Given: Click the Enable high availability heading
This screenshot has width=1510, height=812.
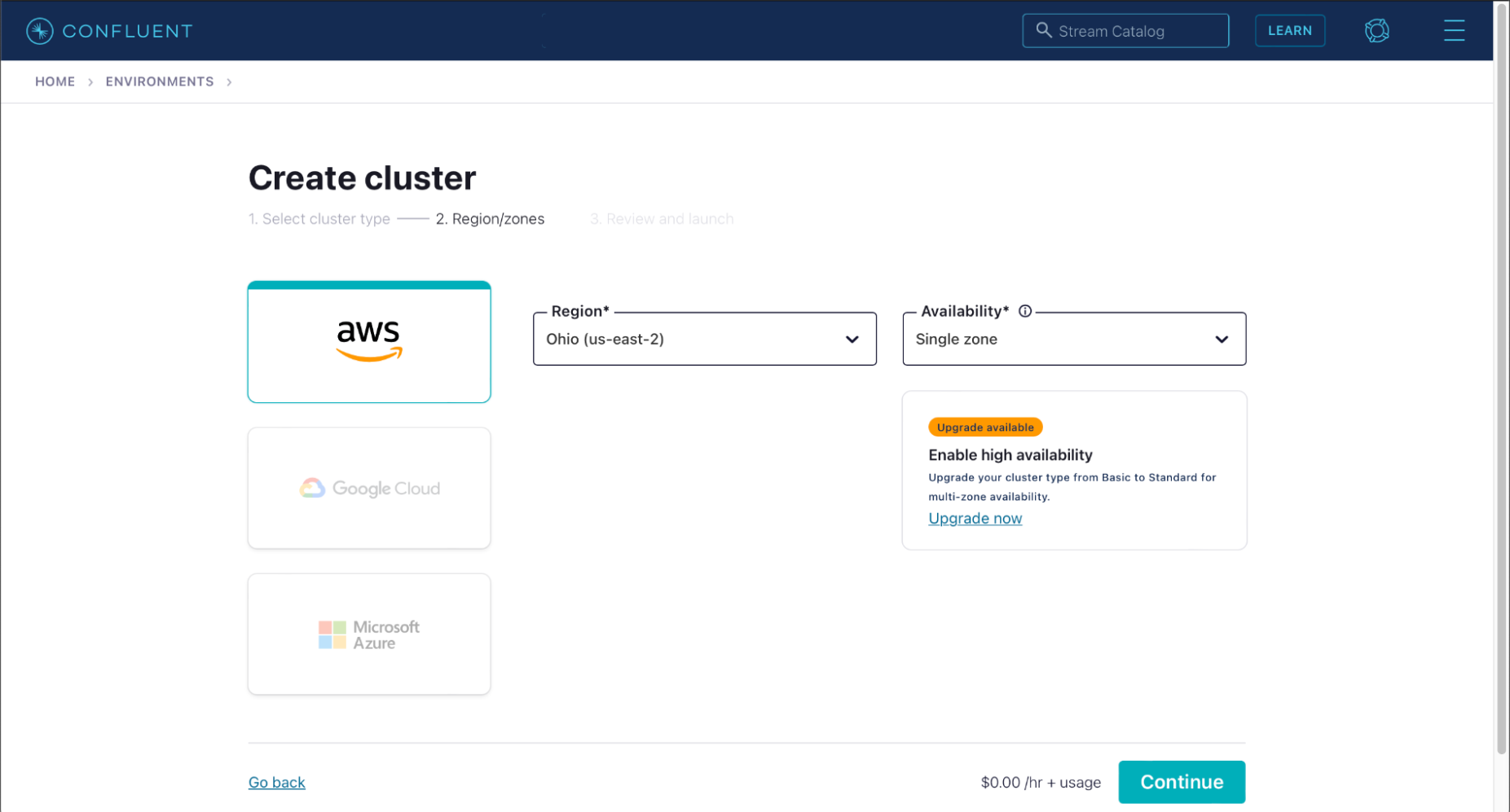Looking at the screenshot, I should [x=1010, y=455].
